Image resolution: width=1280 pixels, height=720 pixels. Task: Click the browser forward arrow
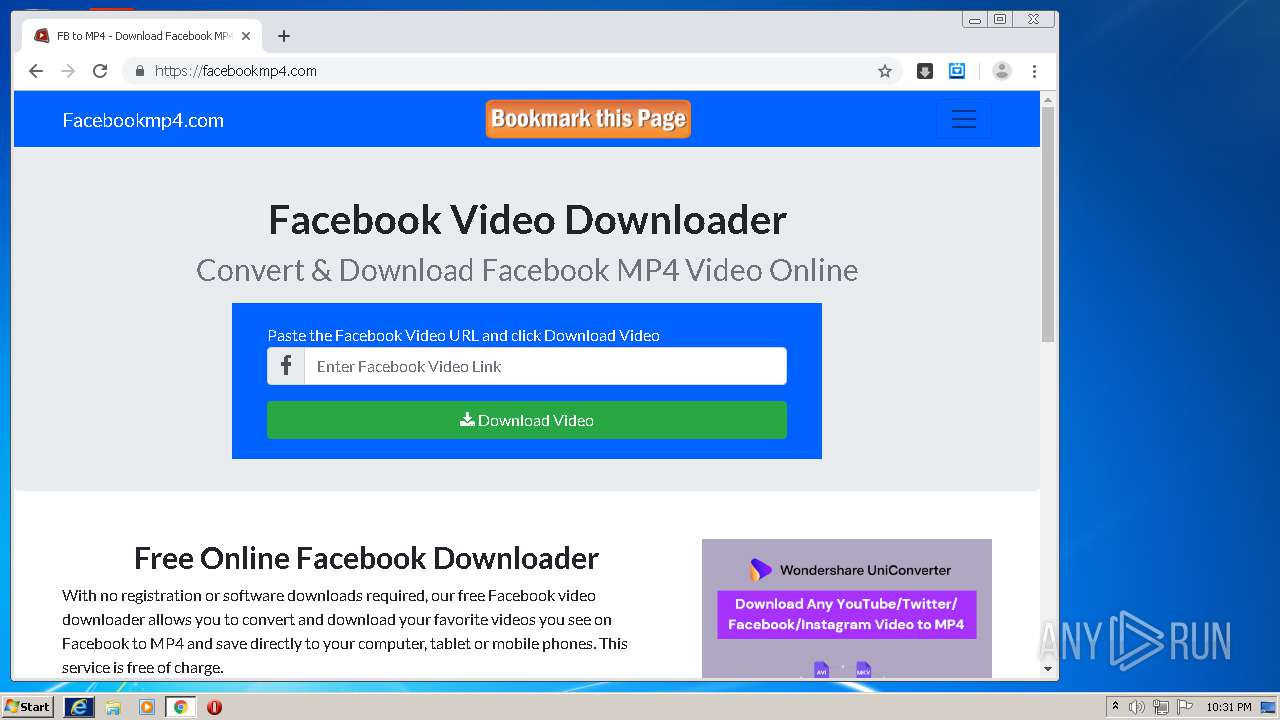coord(68,71)
